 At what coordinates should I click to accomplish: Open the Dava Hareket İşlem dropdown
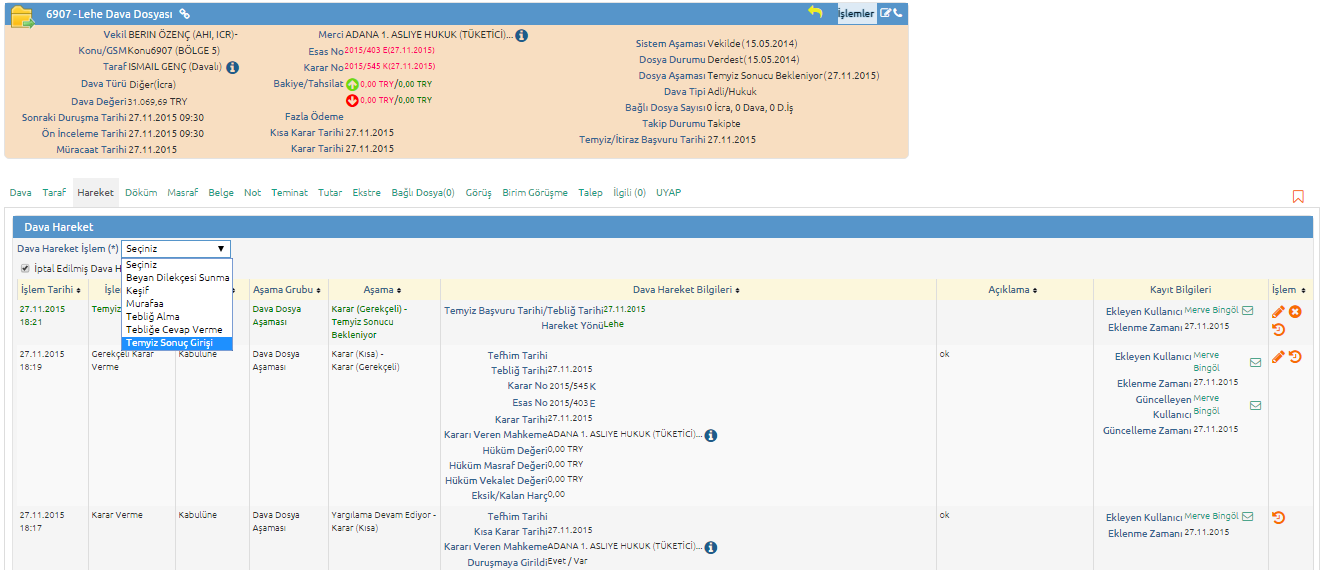(176, 249)
